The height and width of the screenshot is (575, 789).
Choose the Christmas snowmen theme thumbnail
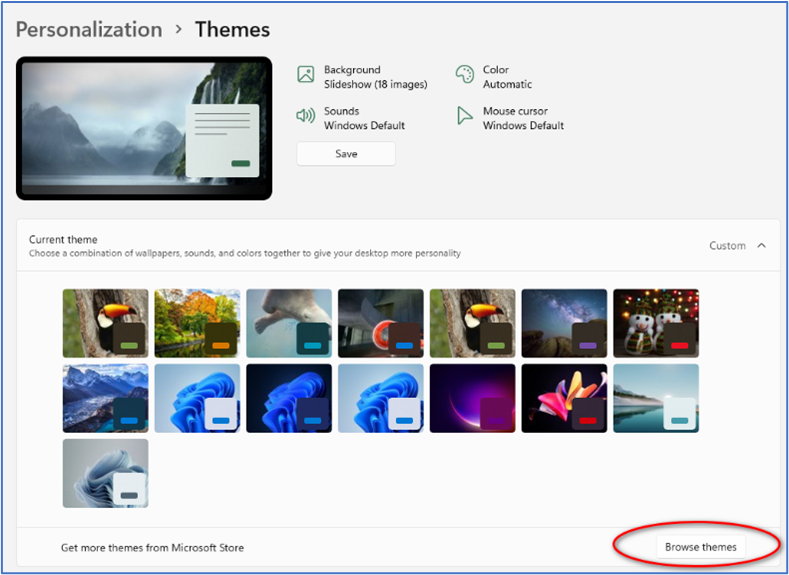(x=656, y=323)
